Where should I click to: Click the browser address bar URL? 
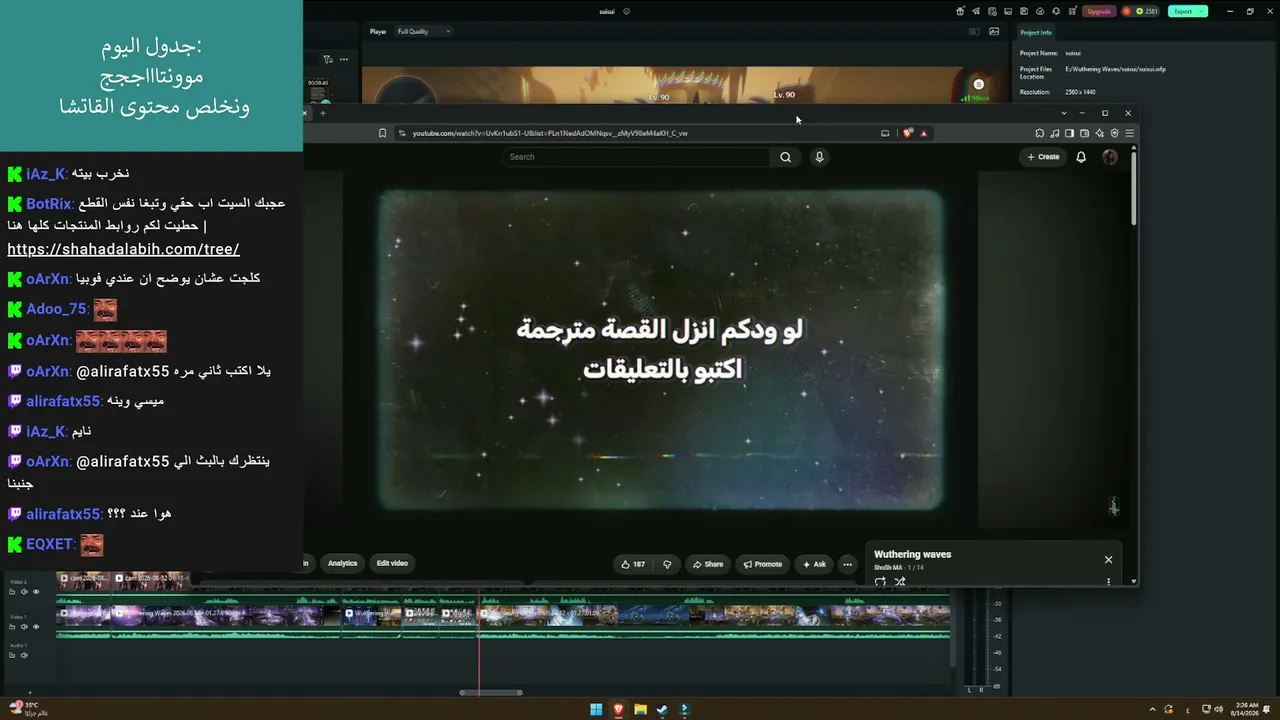[550, 133]
